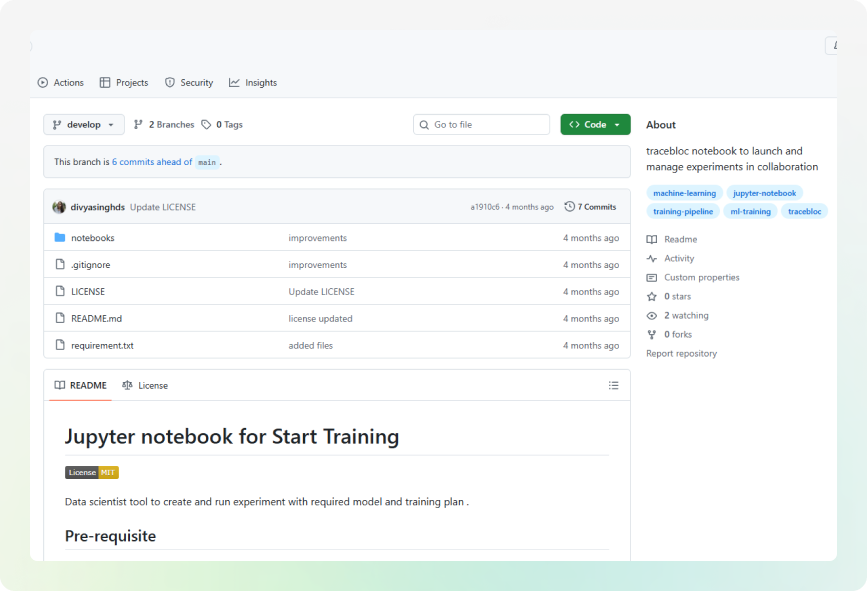The height and width of the screenshot is (591, 867).
Task: Focus the Go to file search box
Action: point(482,125)
